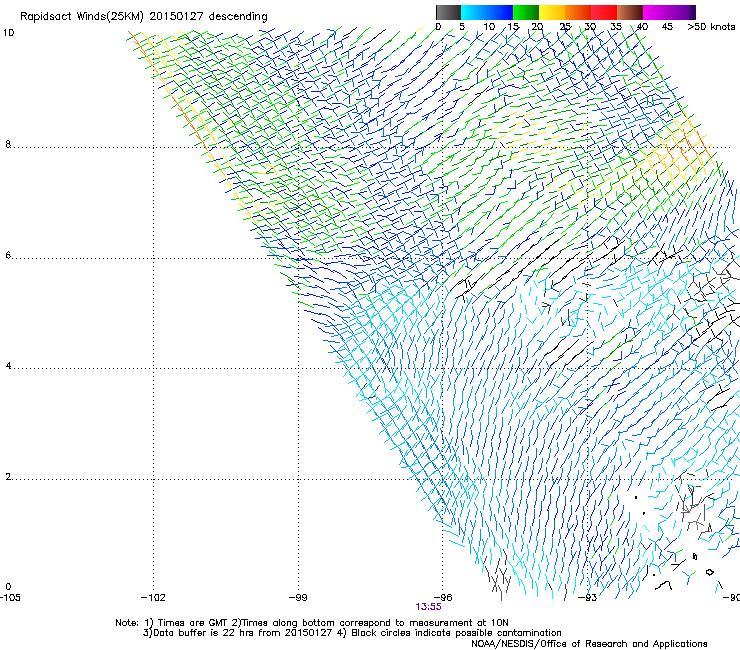Viewport: 740px width, 650px height.
Task: Click the '6' latitude axis label
Action: click(x=8, y=255)
